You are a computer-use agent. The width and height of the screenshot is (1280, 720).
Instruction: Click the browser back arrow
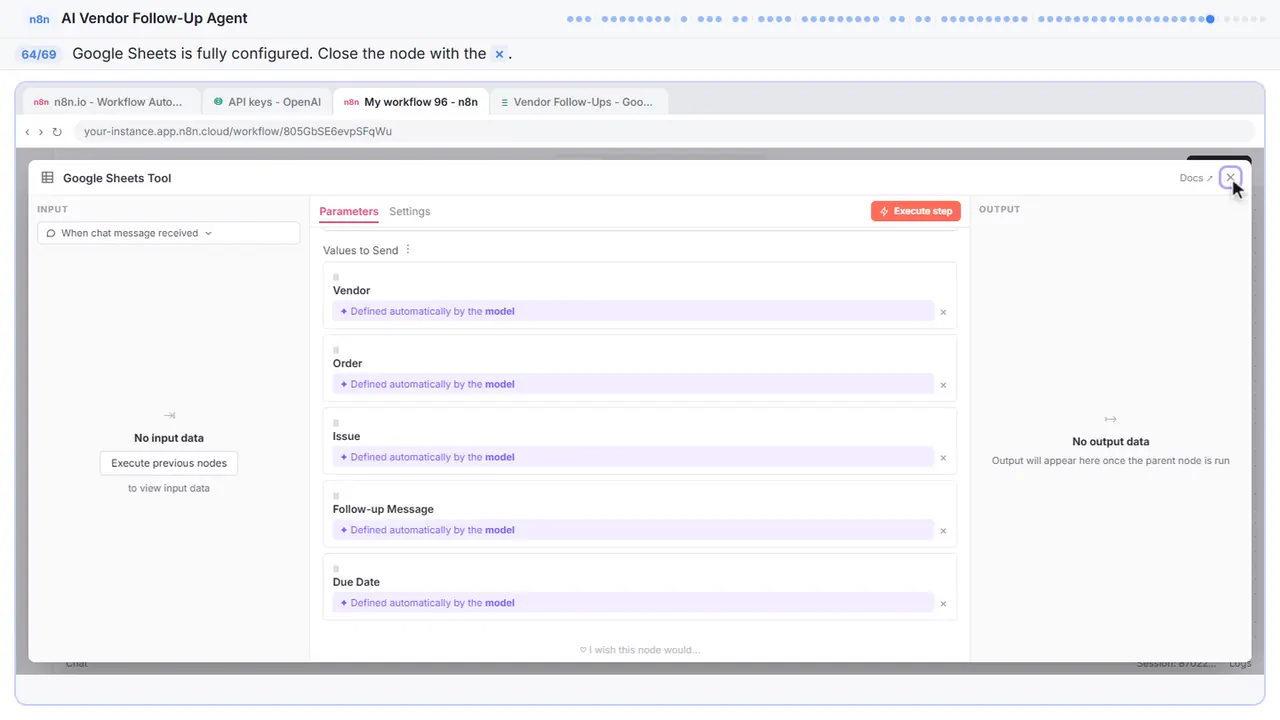27,132
